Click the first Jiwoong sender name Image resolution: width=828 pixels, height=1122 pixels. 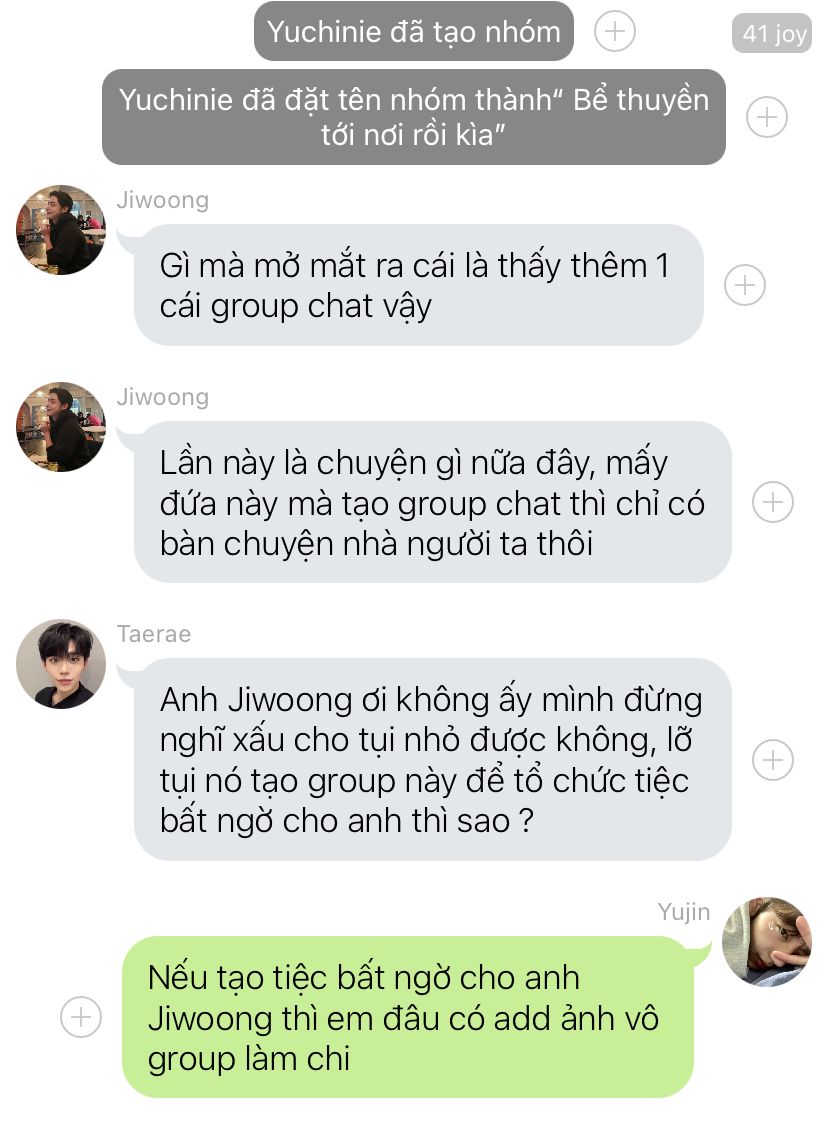163,200
